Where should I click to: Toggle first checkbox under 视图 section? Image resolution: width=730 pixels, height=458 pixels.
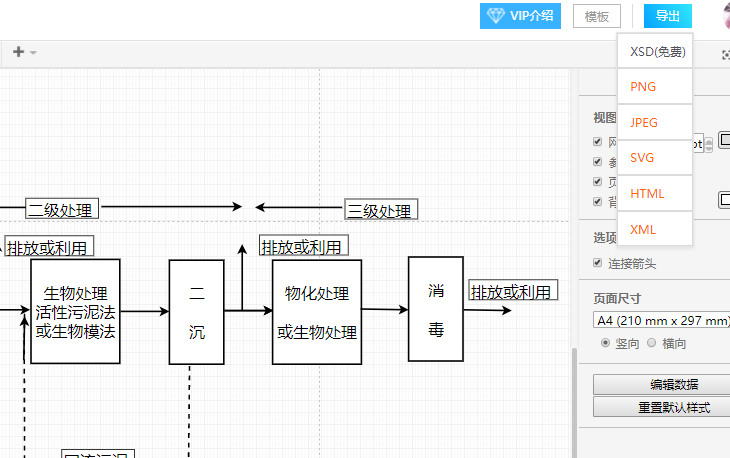coord(598,141)
